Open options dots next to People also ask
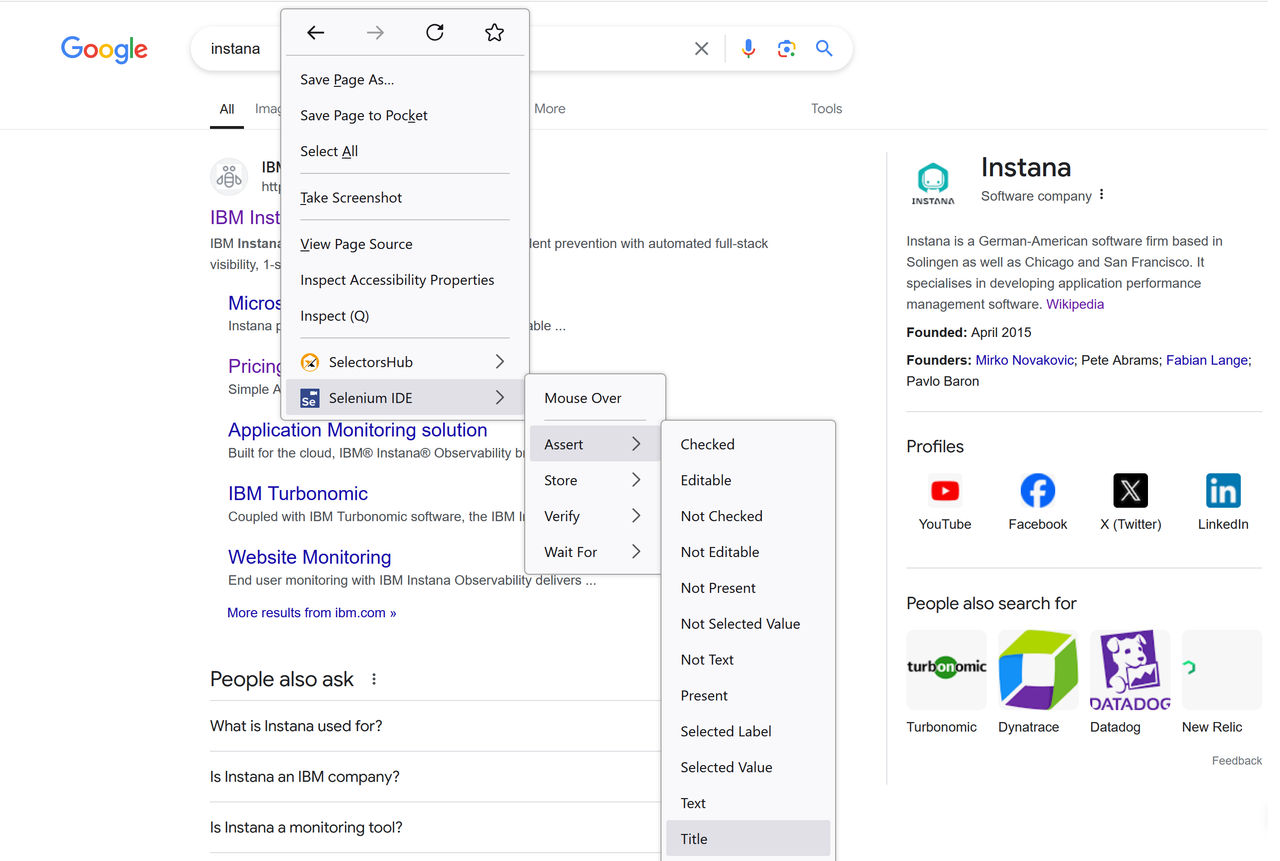This screenshot has width=1280, height=861. point(374,679)
